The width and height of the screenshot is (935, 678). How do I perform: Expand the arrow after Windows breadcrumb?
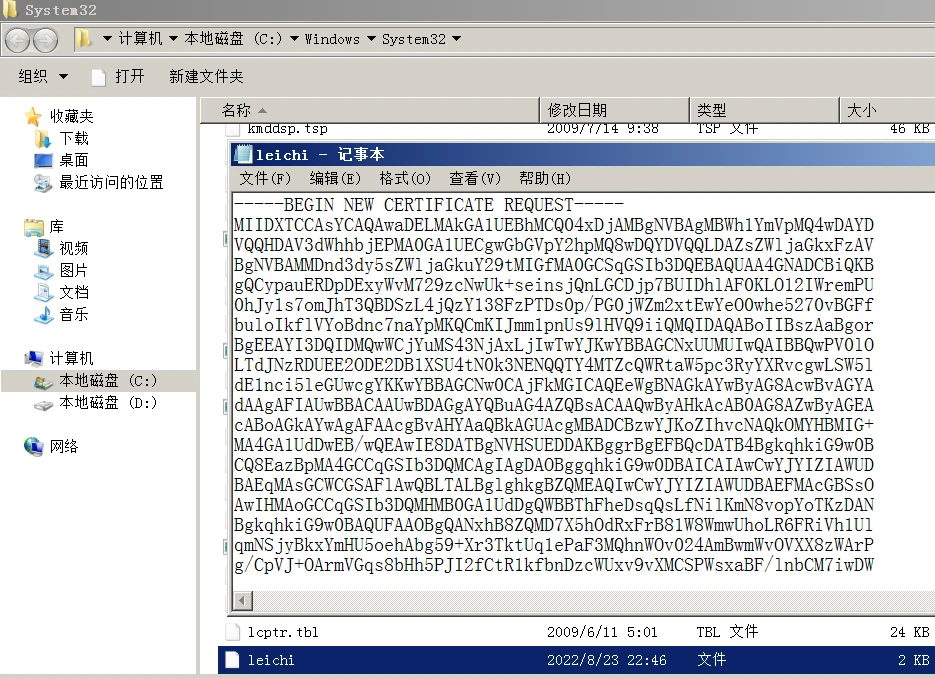click(x=371, y=39)
